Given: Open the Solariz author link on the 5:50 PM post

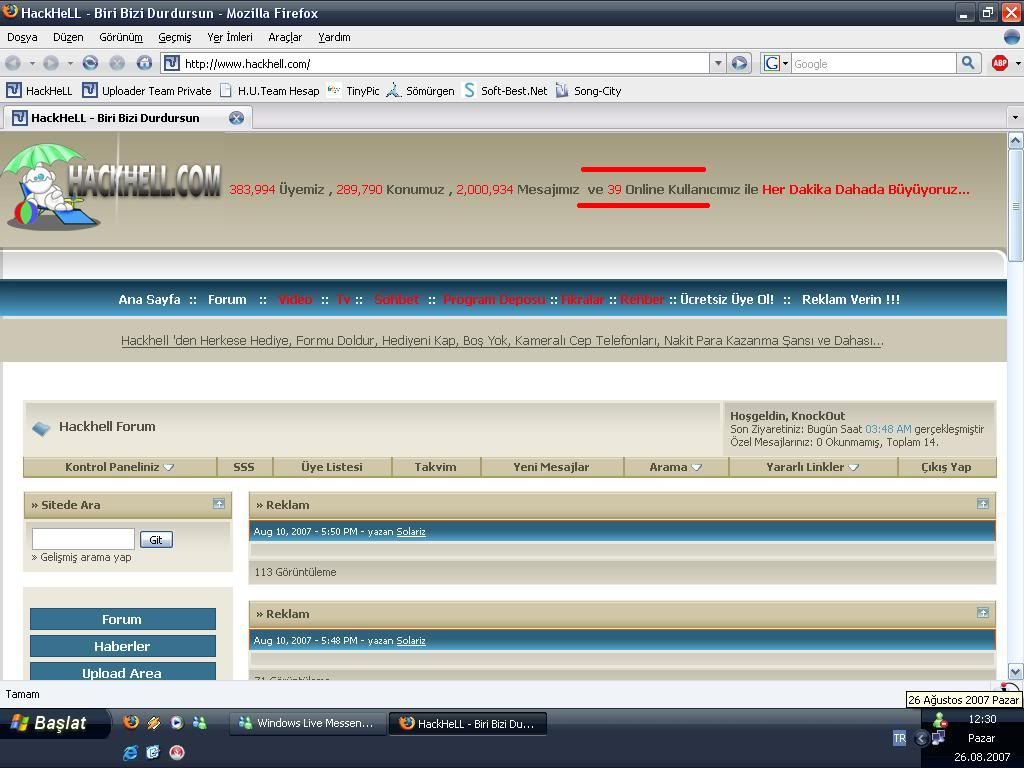Looking at the screenshot, I should click(x=411, y=532).
